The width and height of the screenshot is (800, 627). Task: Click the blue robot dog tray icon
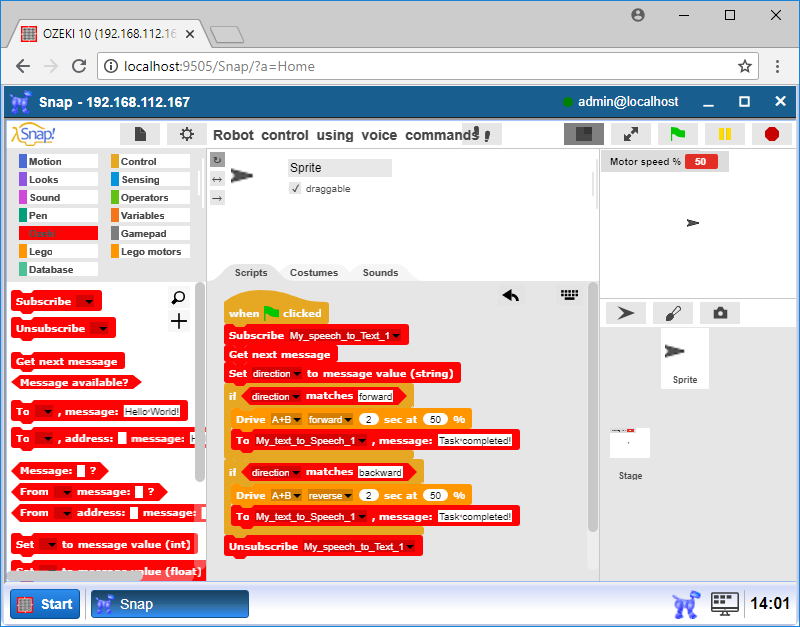[x=686, y=604]
